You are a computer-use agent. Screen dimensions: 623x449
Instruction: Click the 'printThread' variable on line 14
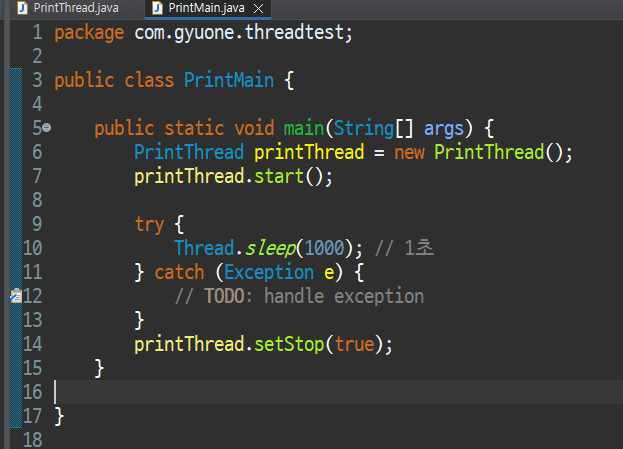[x=189, y=344]
